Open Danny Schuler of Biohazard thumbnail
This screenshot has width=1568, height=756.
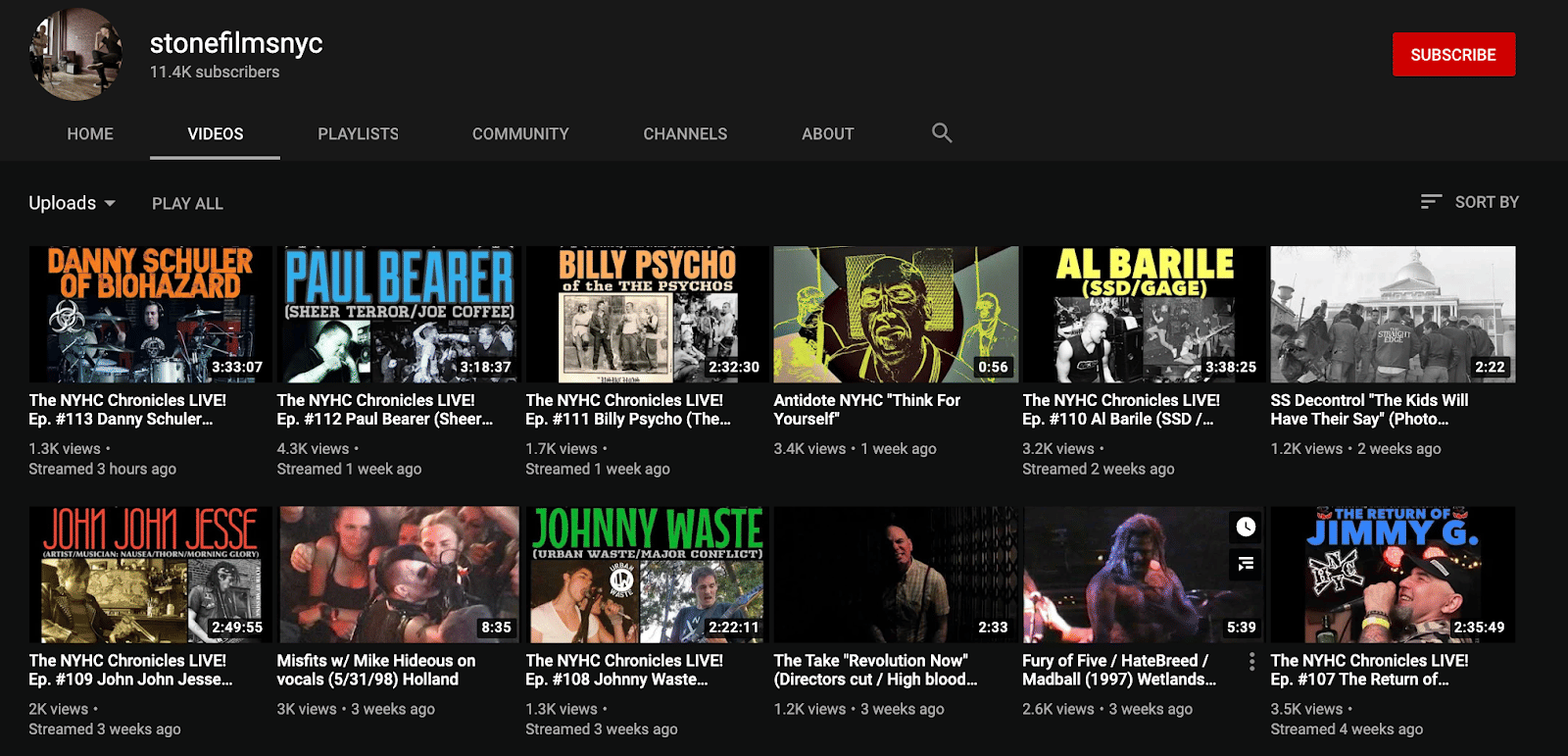tap(151, 315)
